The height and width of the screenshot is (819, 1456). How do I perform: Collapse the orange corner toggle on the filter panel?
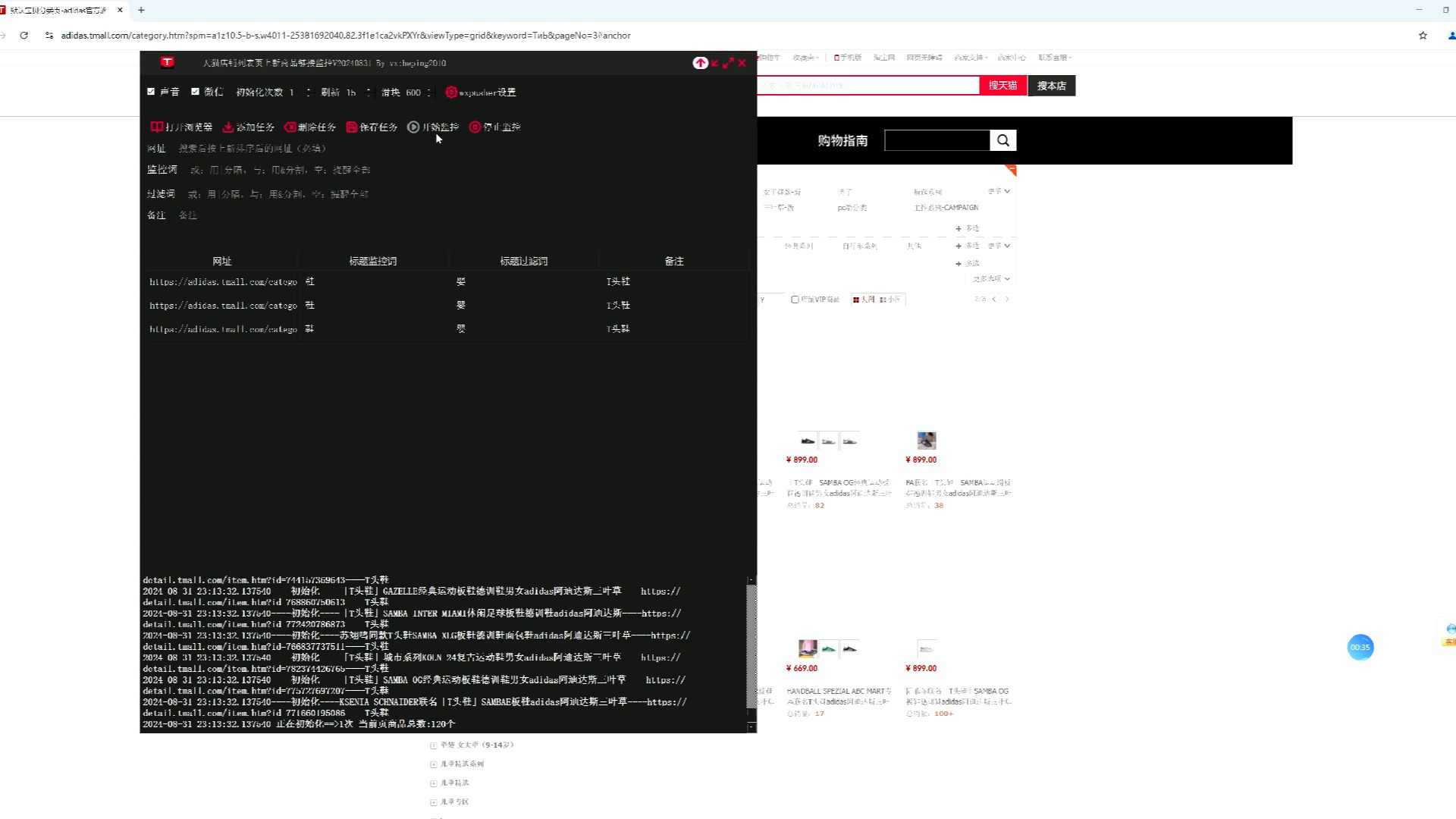pos(1011,170)
